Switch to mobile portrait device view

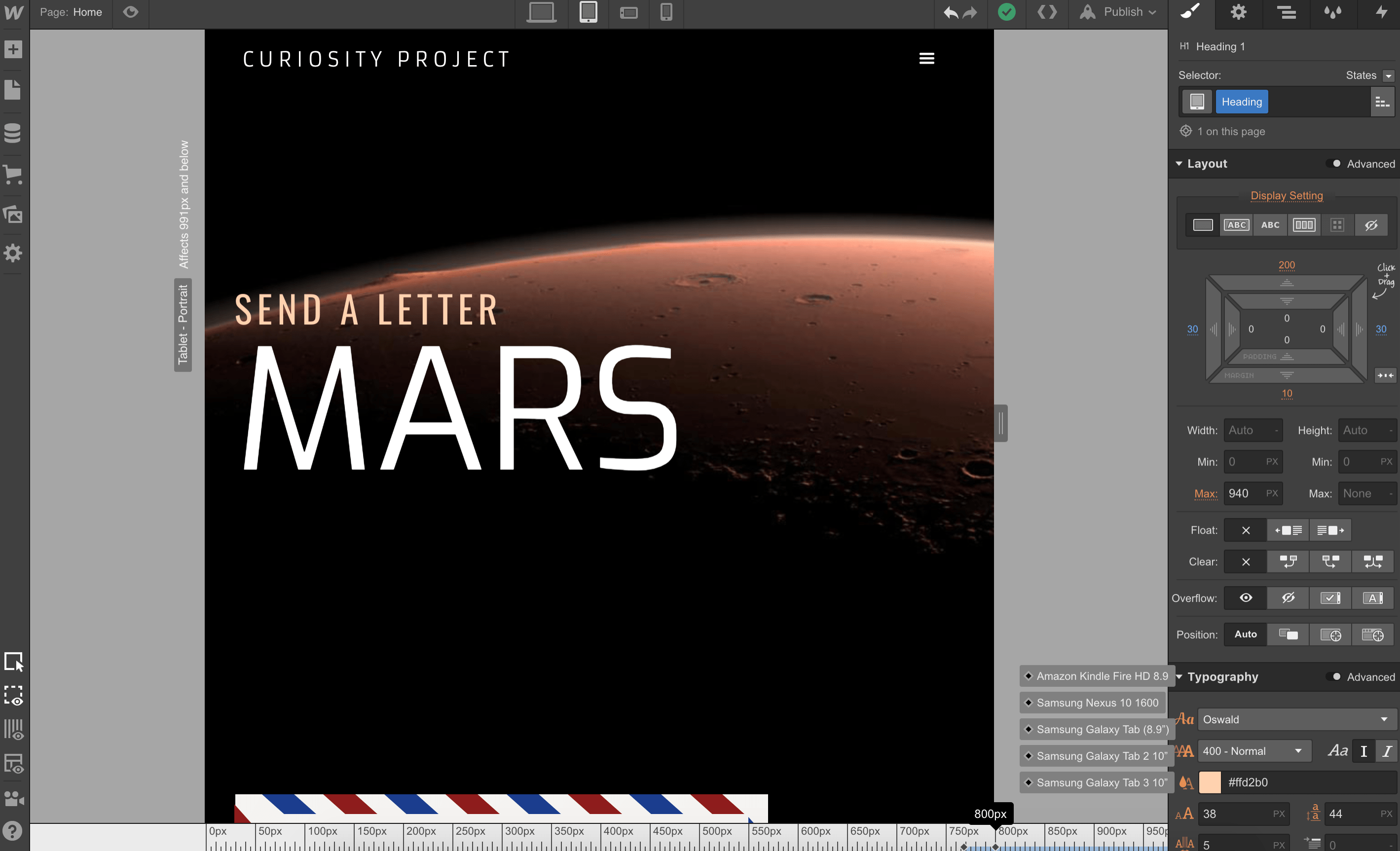(666, 12)
